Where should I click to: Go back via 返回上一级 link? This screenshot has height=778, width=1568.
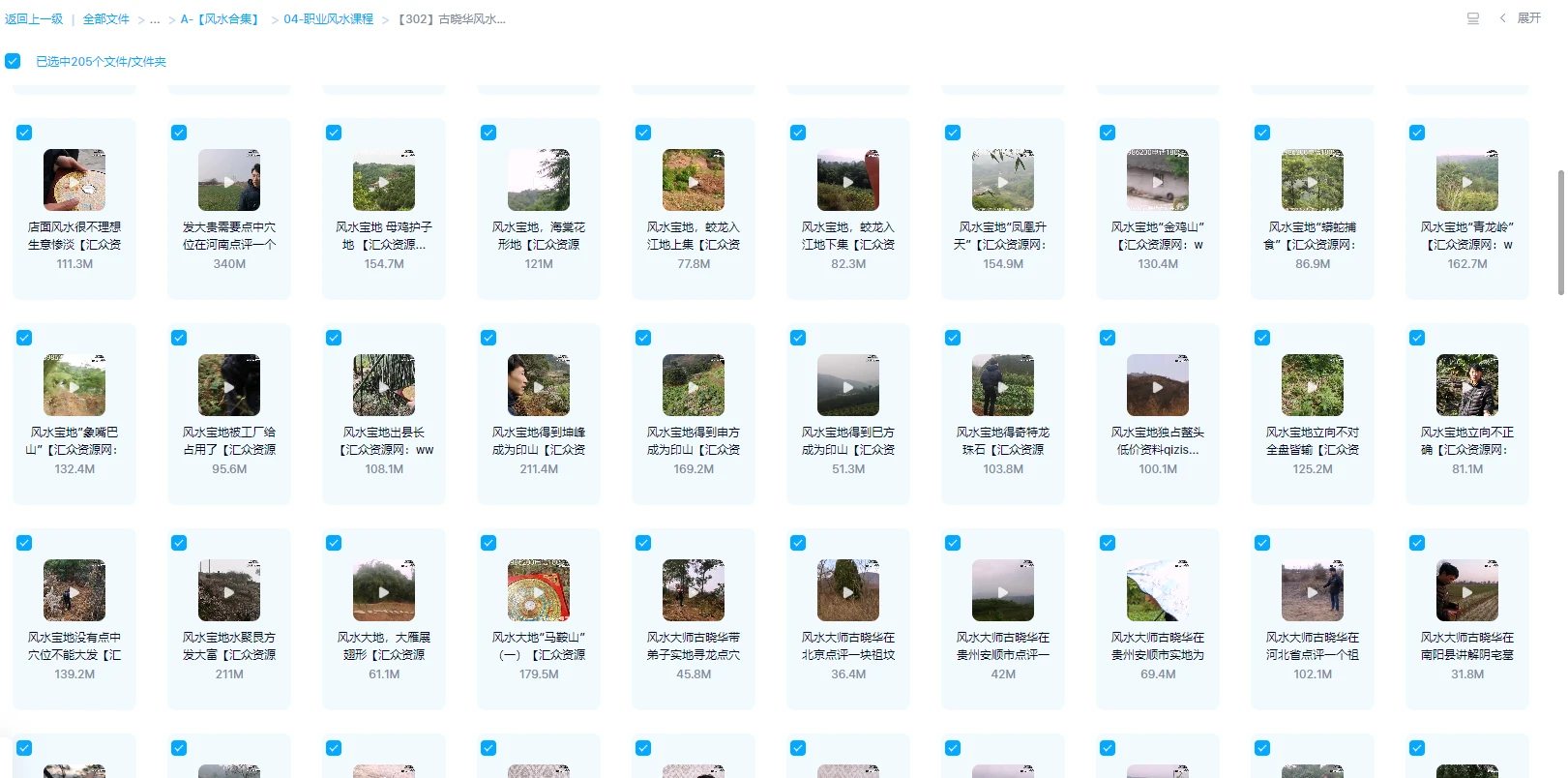(x=34, y=19)
